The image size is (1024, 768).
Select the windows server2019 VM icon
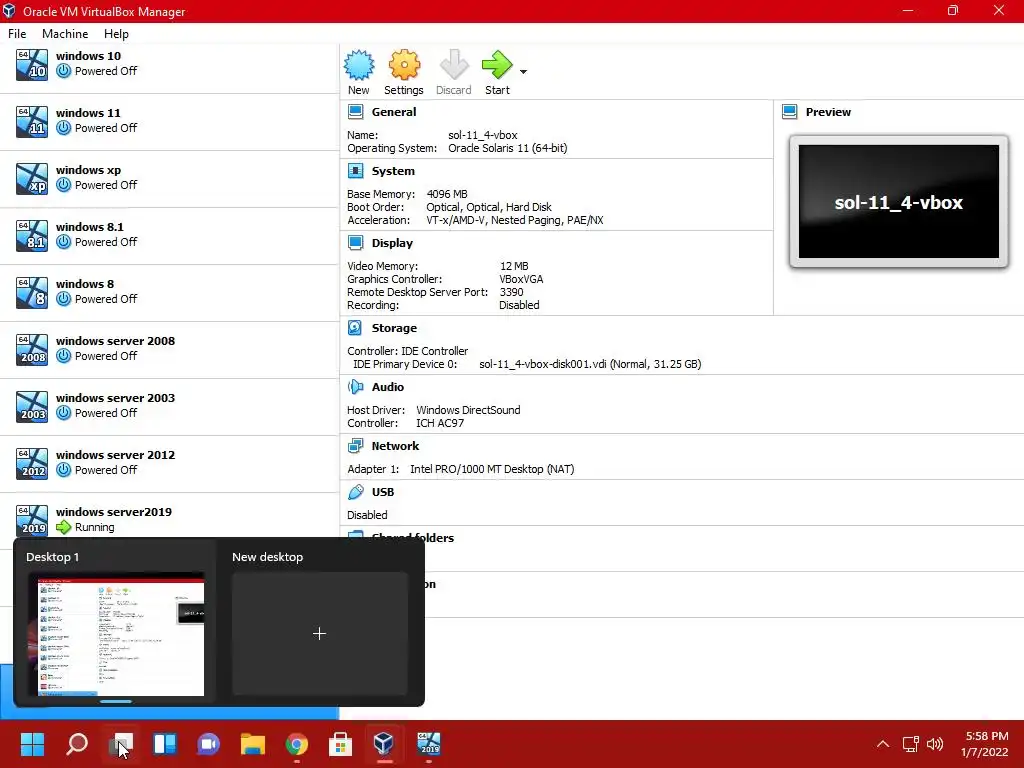coord(31,520)
